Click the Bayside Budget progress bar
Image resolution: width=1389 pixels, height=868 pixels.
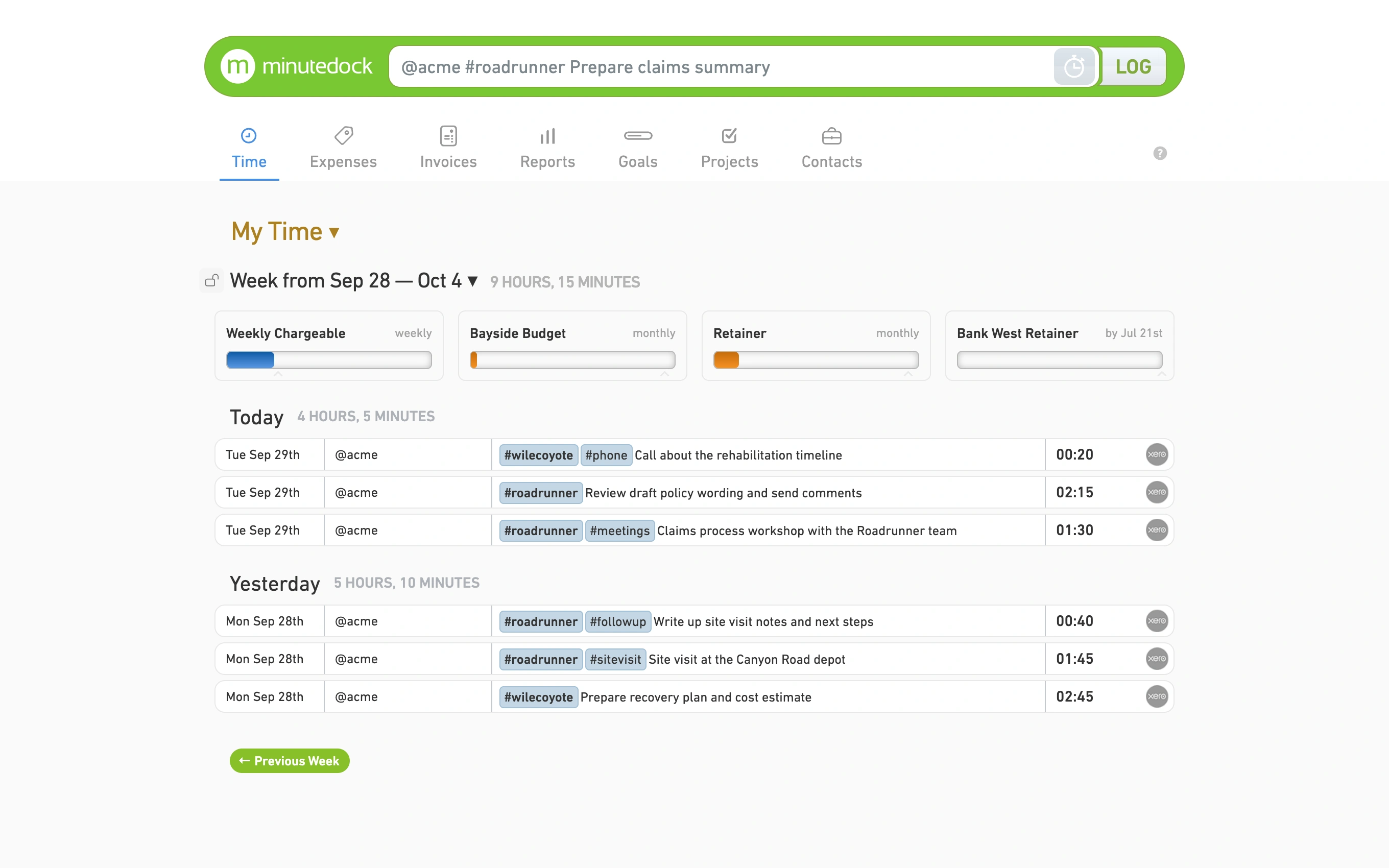coord(572,360)
